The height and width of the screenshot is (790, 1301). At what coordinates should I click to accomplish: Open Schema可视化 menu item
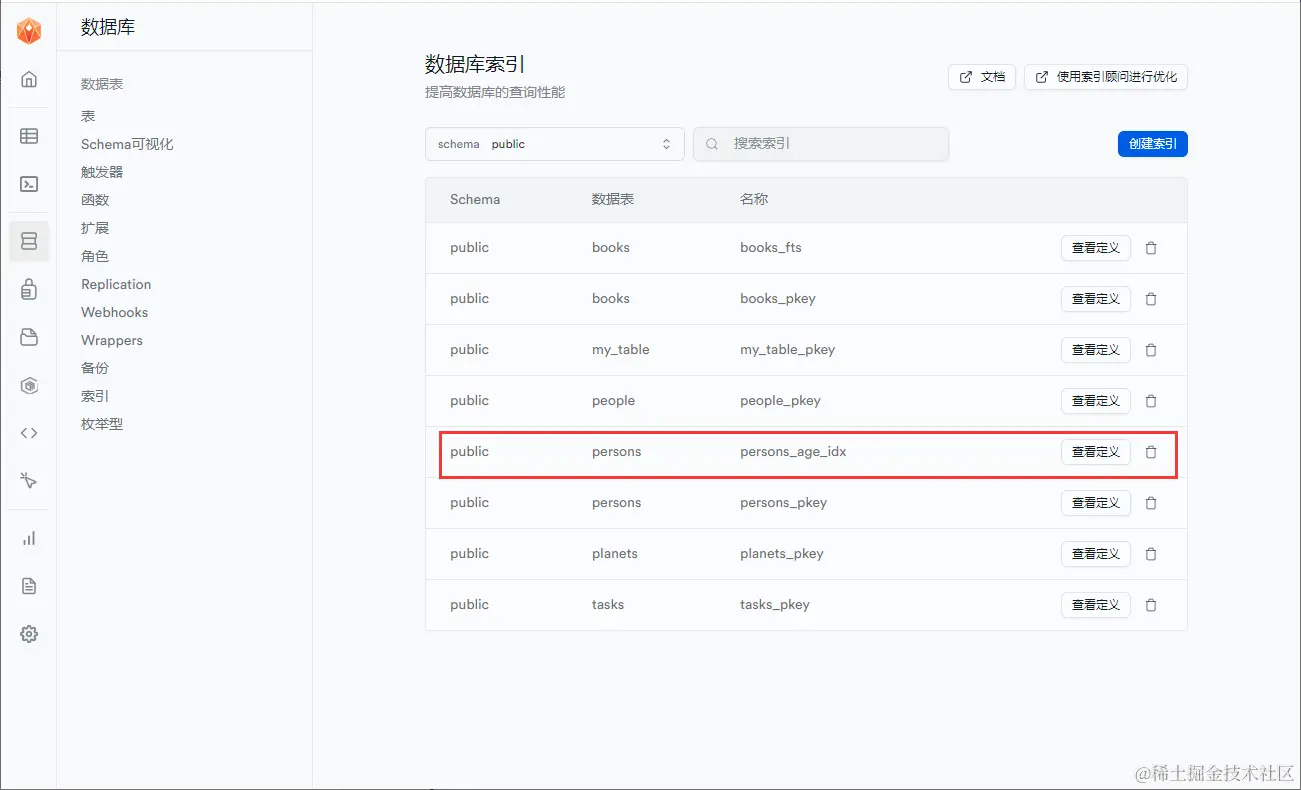[127, 144]
